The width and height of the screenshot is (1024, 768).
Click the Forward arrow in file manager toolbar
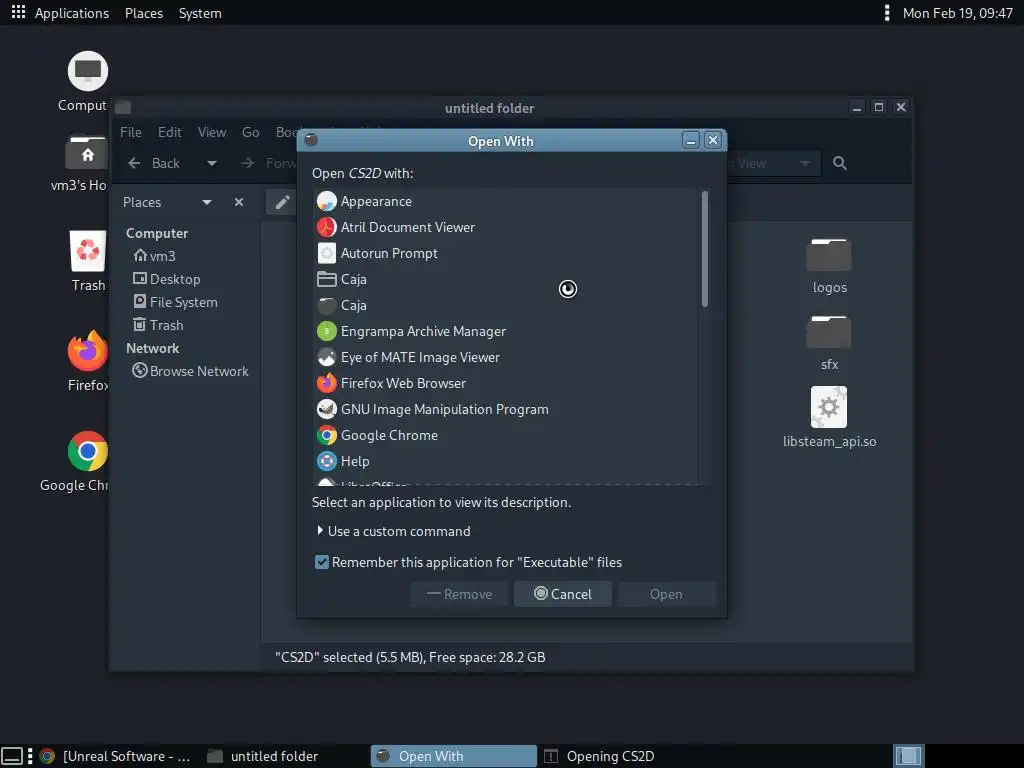click(248, 163)
